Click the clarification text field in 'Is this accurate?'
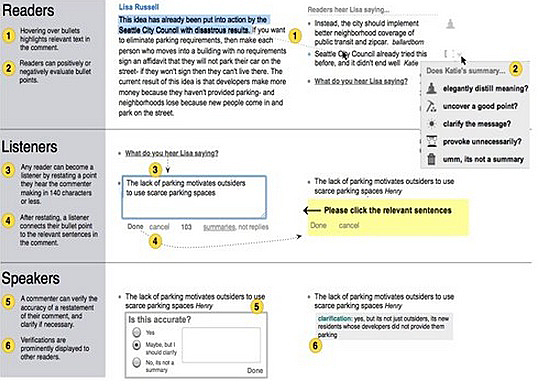The height and width of the screenshot is (387, 548). coord(221,345)
